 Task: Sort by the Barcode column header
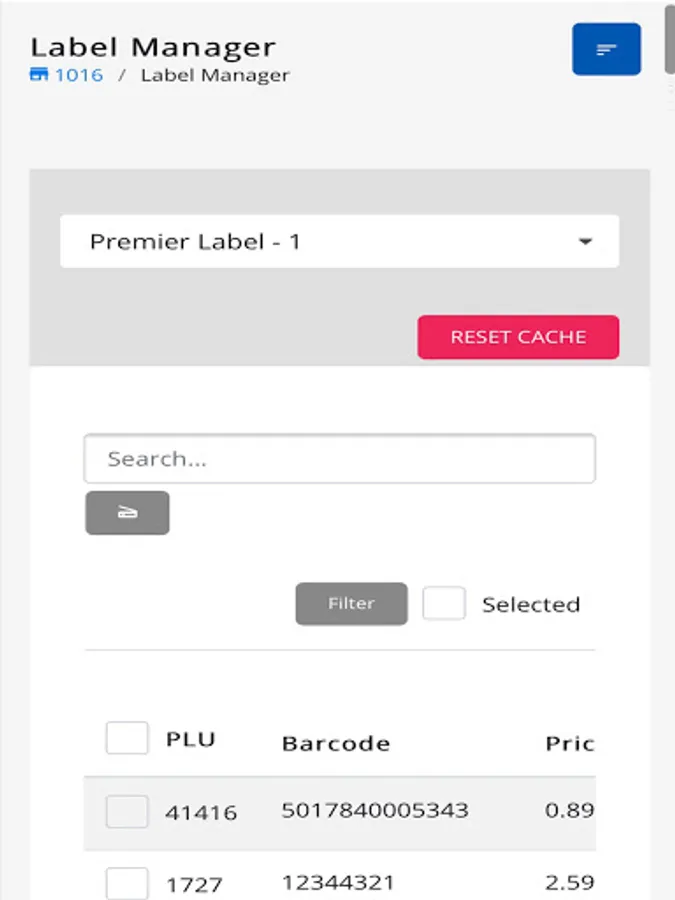coord(336,743)
